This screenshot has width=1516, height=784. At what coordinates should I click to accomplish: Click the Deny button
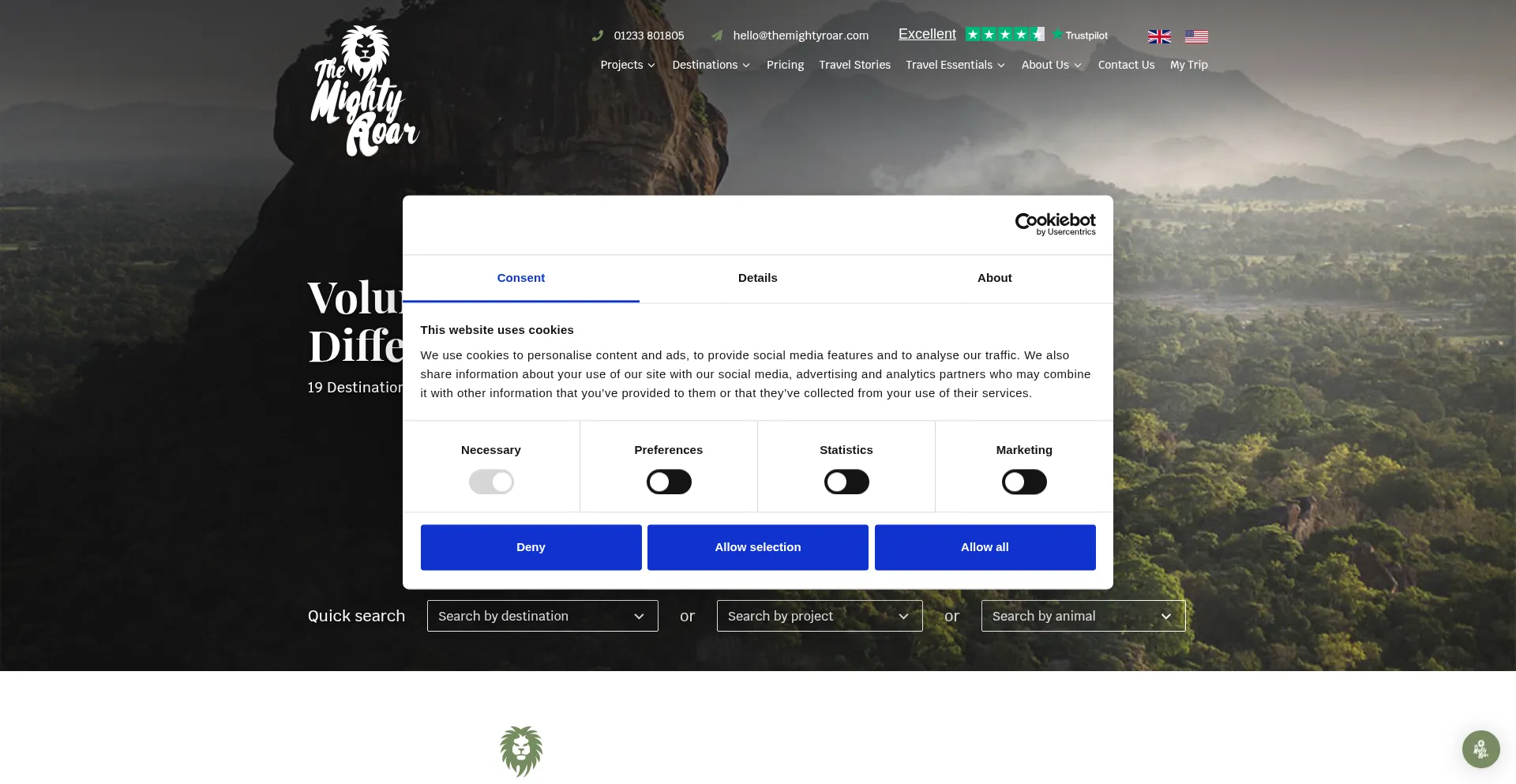(531, 547)
